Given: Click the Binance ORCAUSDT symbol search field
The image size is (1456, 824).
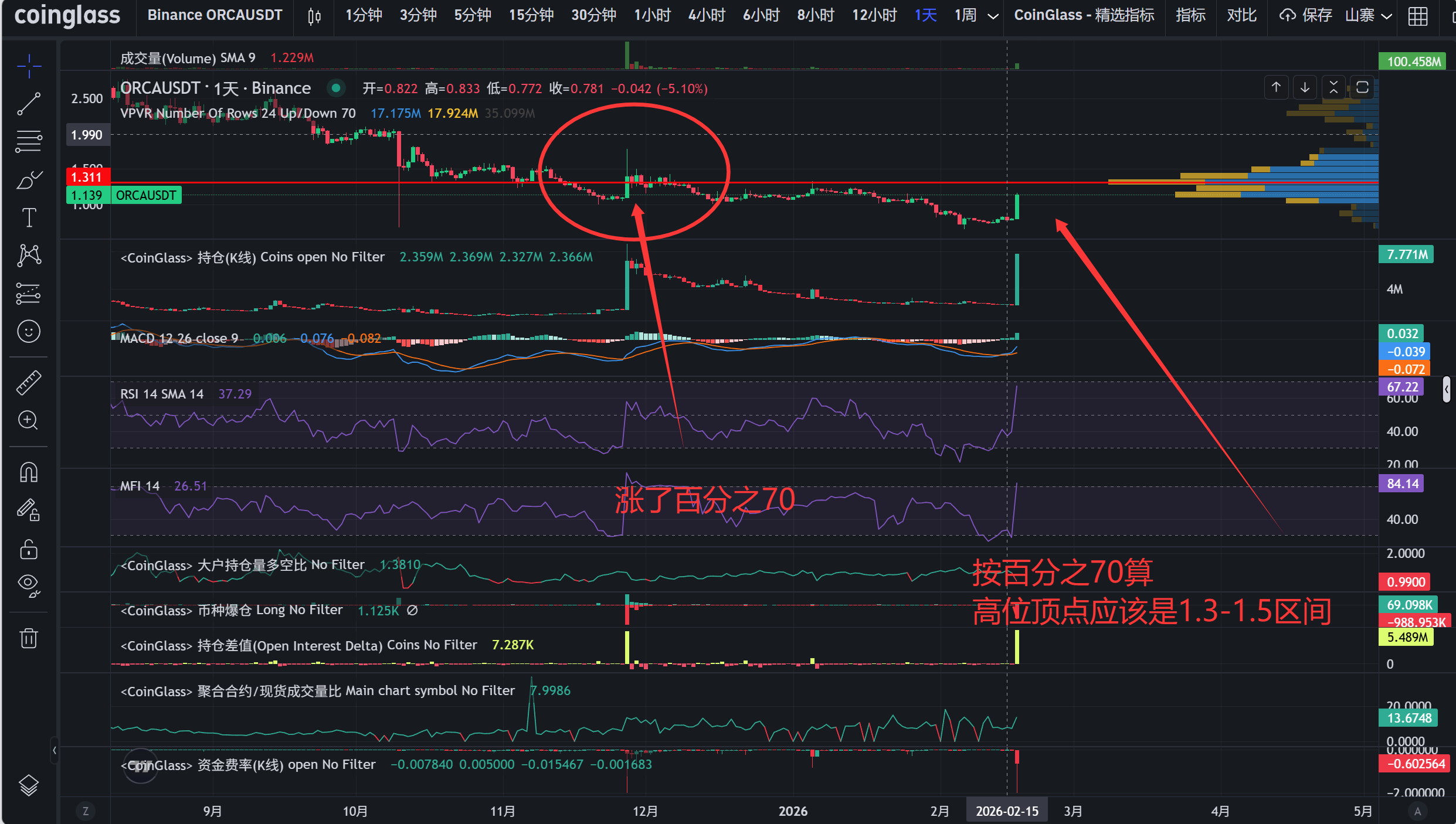Looking at the screenshot, I should point(215,15).
